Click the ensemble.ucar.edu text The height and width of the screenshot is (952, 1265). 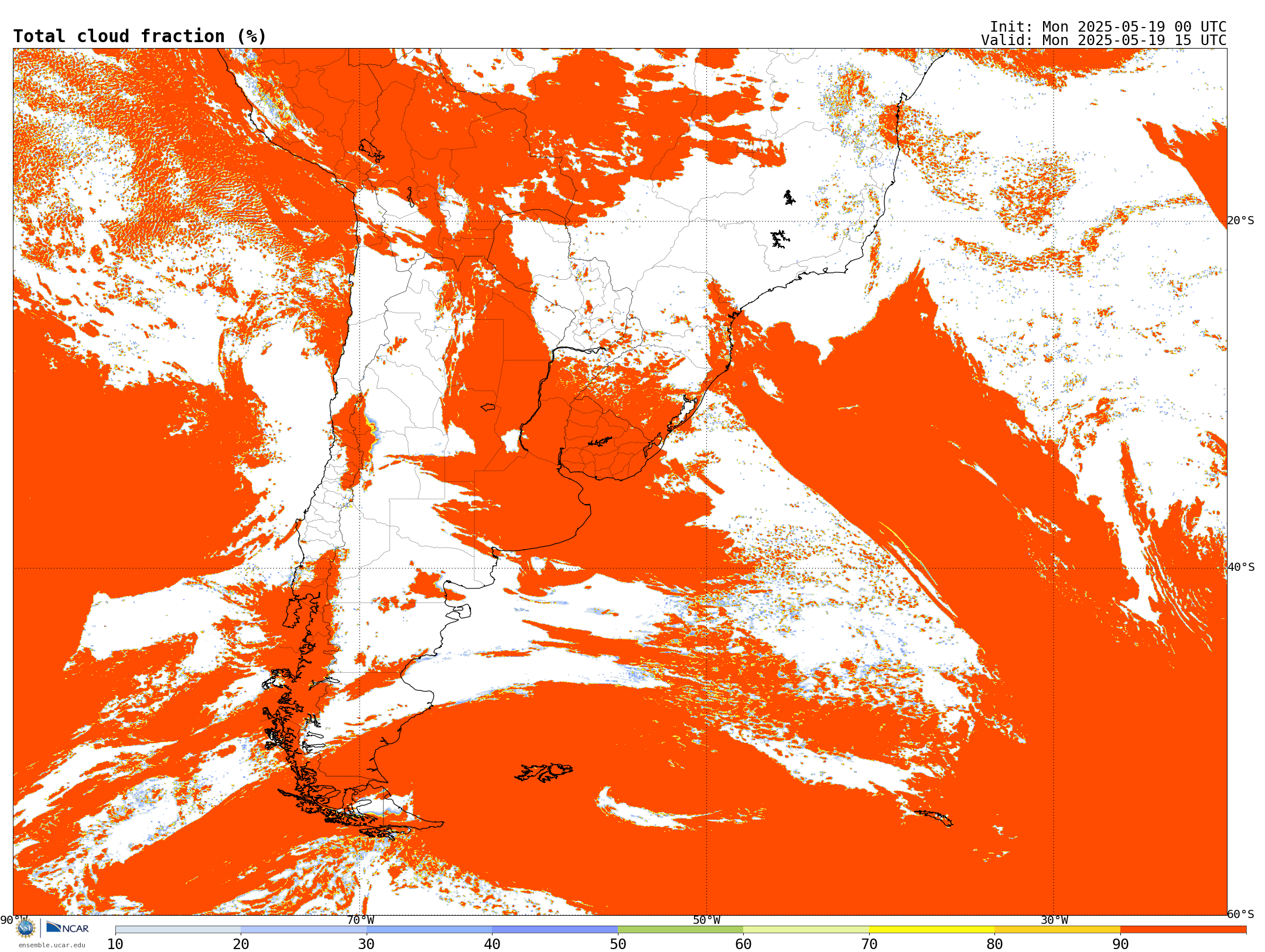tap(52, 945)
